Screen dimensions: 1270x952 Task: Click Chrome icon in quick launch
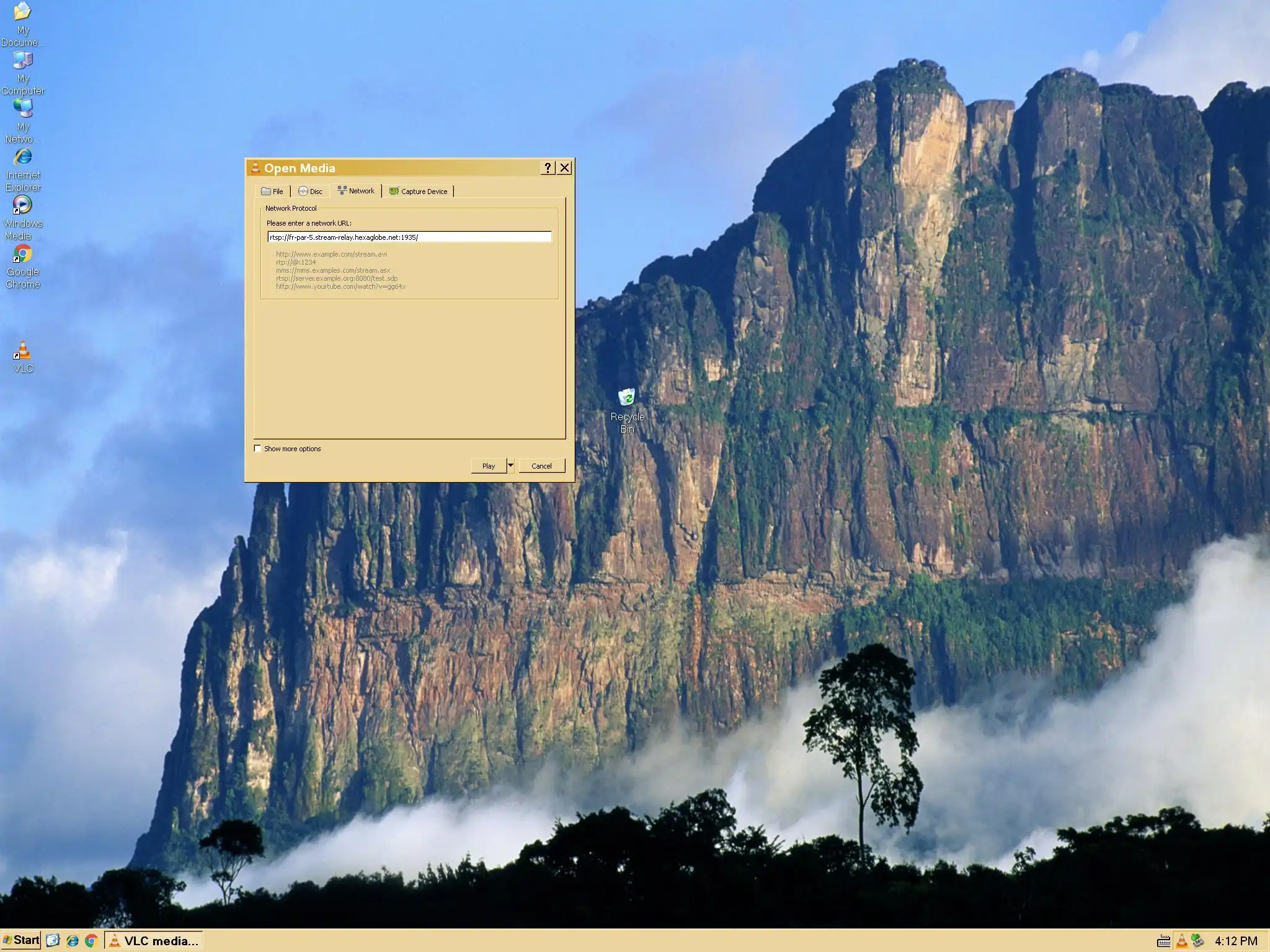(x=91, y=941)
